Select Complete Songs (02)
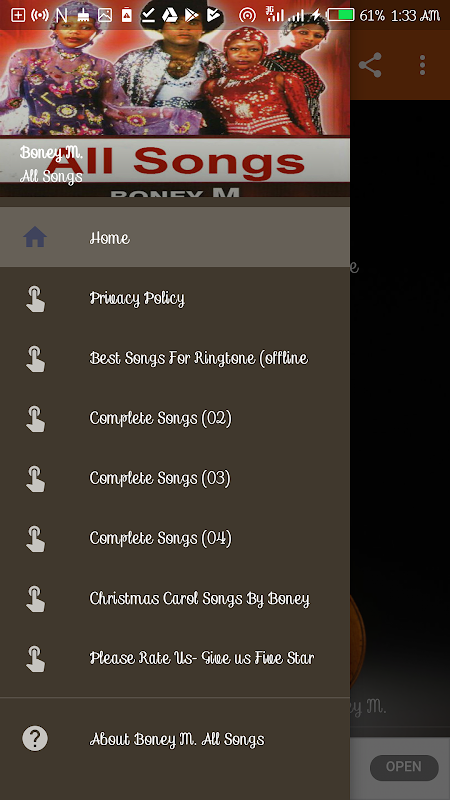 click(175, 418)
